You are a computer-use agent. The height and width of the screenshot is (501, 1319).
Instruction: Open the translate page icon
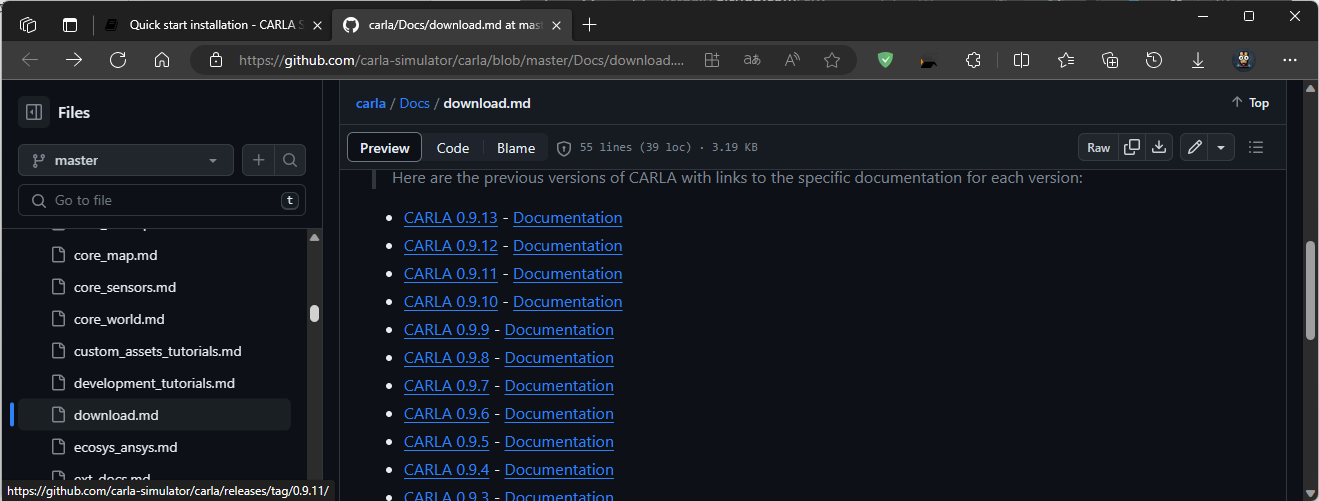click(752, 60)
